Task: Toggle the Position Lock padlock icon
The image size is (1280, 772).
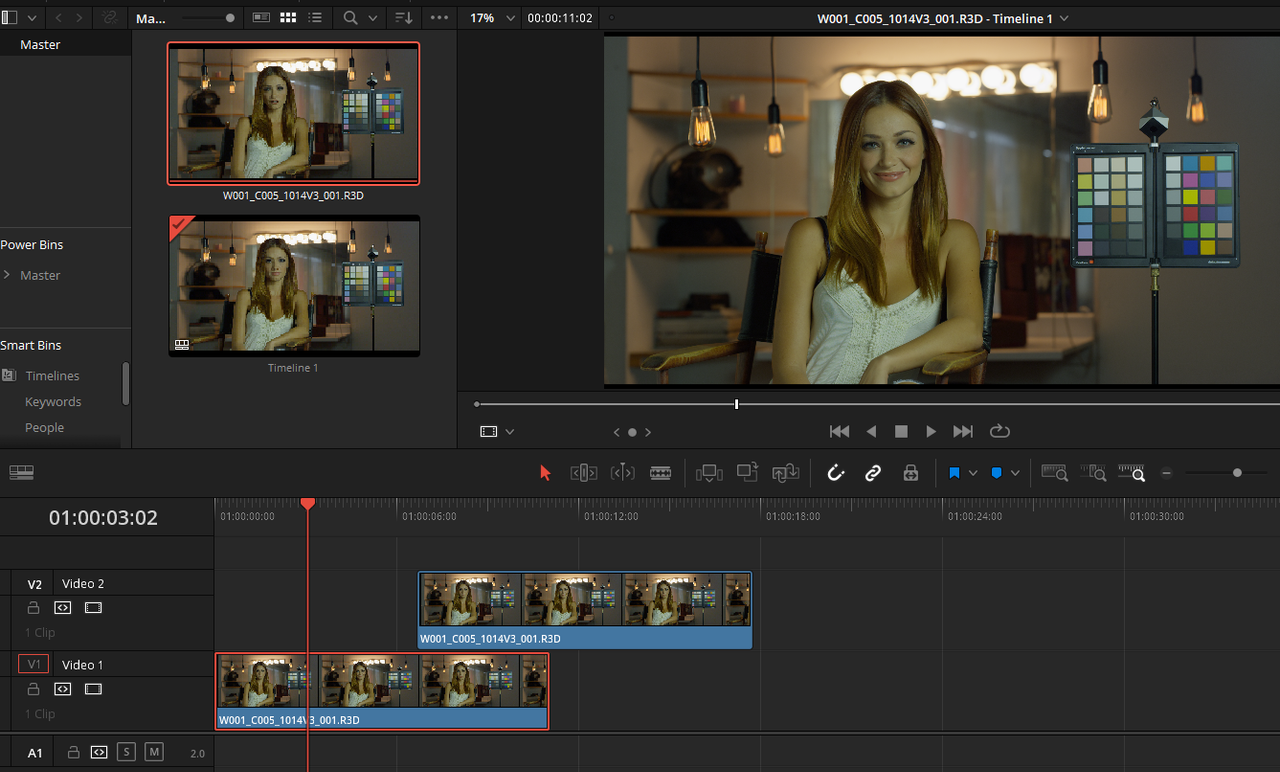Action: (910, 473)
